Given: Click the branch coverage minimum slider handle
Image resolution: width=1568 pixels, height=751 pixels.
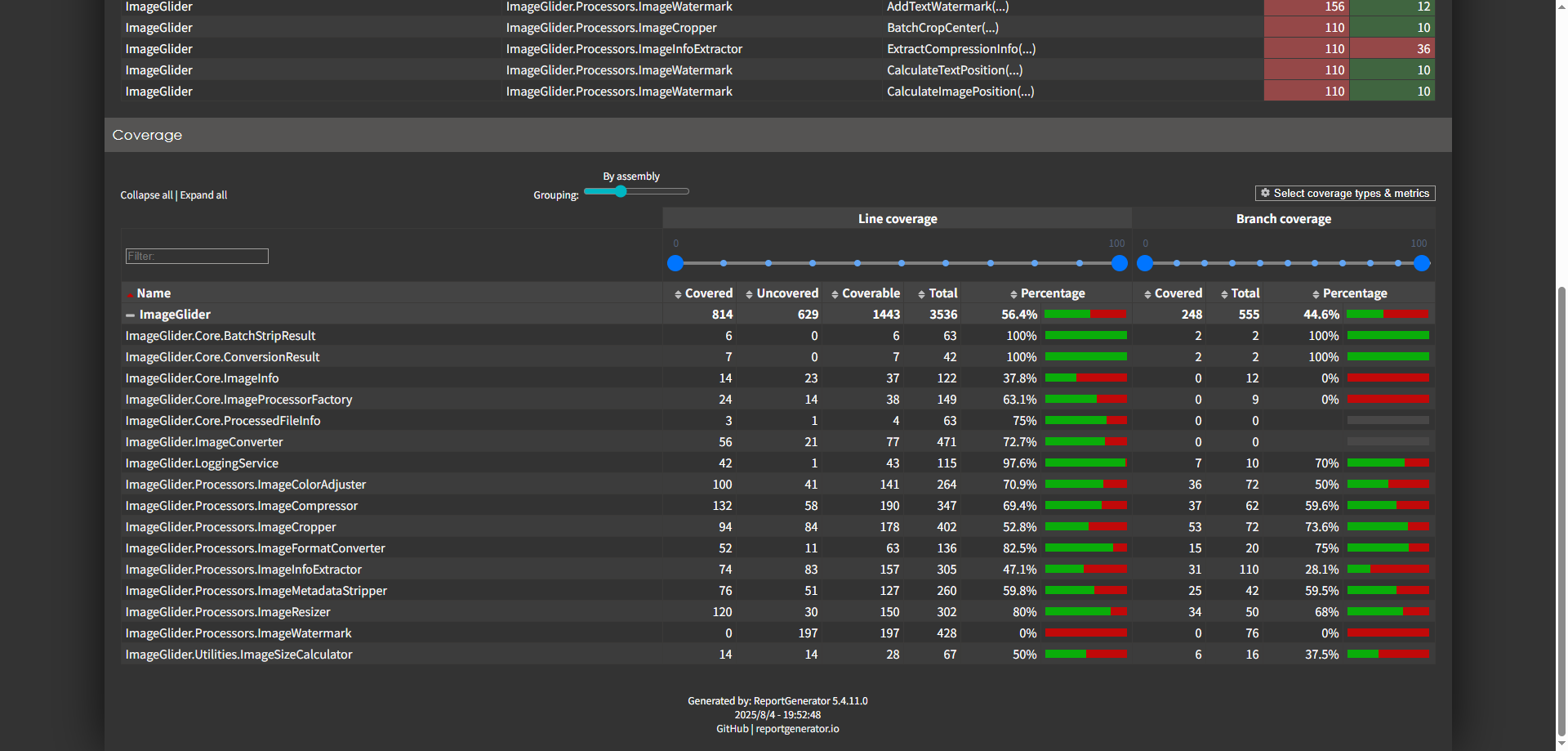Looking at the screenshot, I should tap(1145, 263).
